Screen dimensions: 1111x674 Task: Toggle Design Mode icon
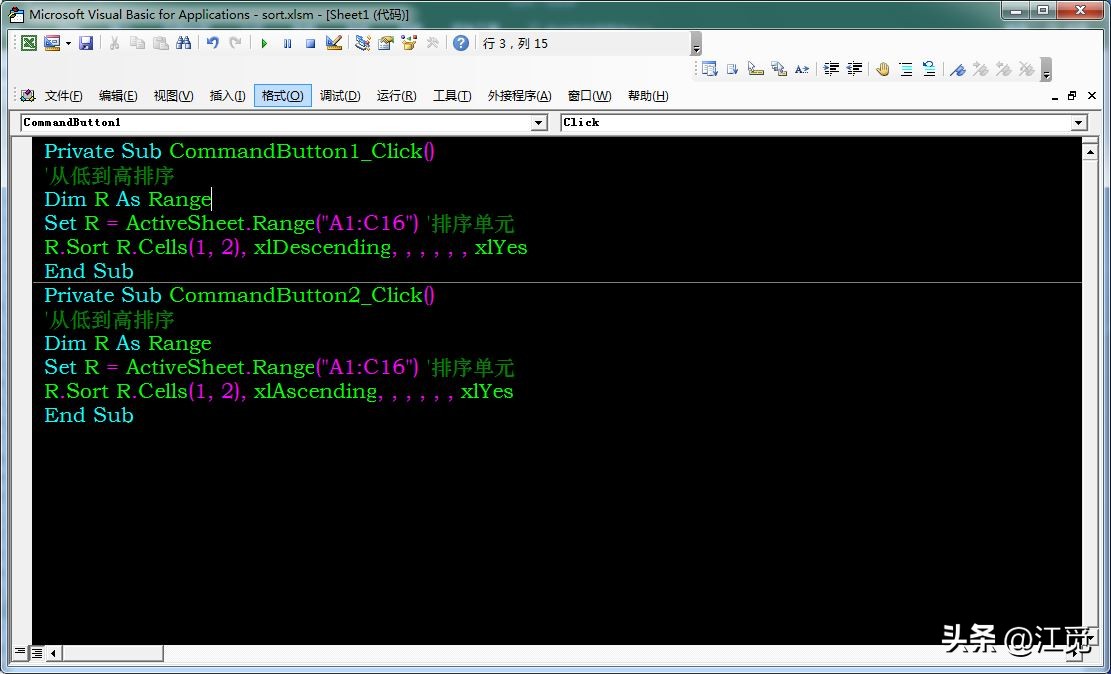[334, 43]
